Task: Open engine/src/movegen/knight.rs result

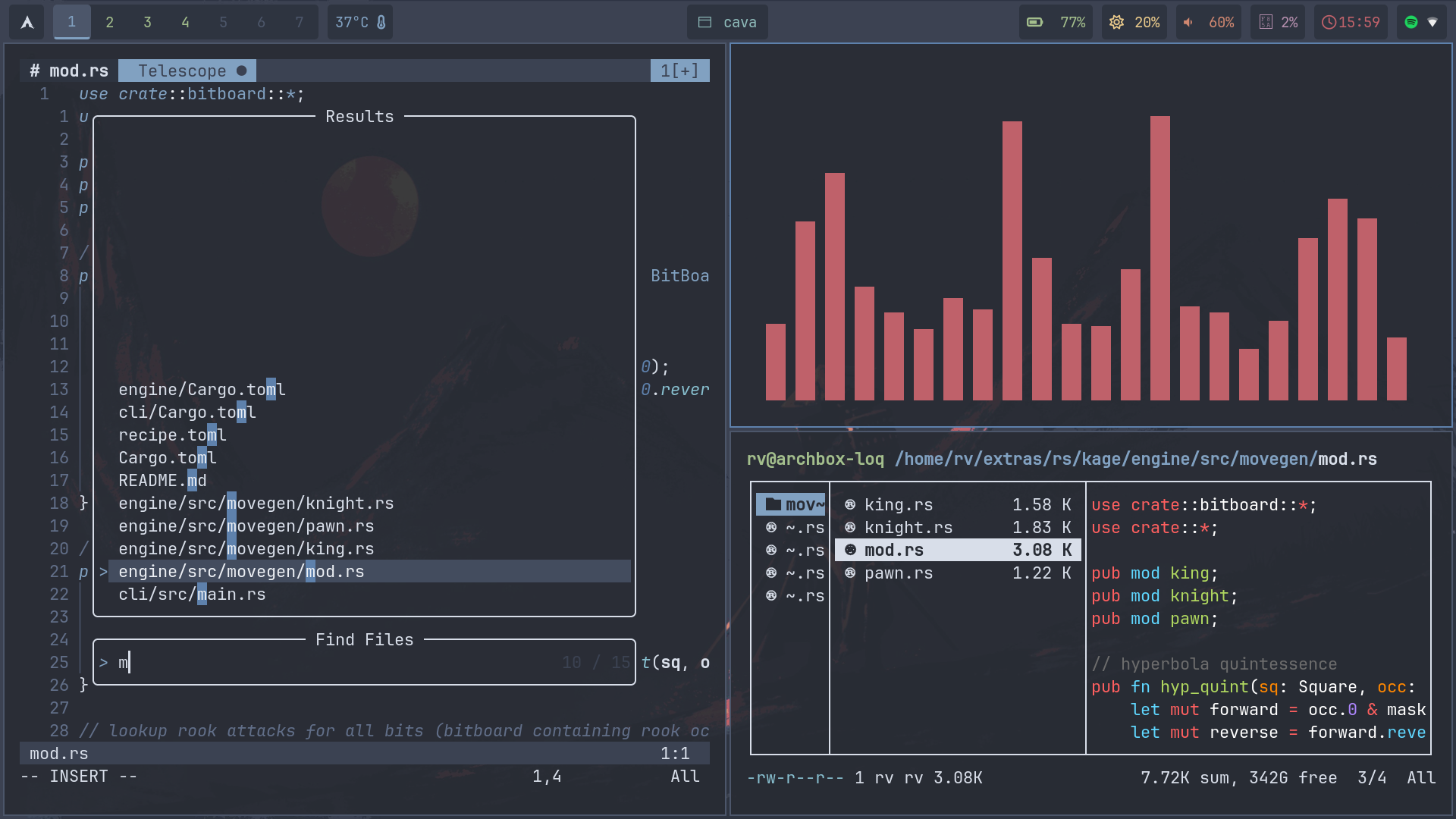Action: point(256,504)
